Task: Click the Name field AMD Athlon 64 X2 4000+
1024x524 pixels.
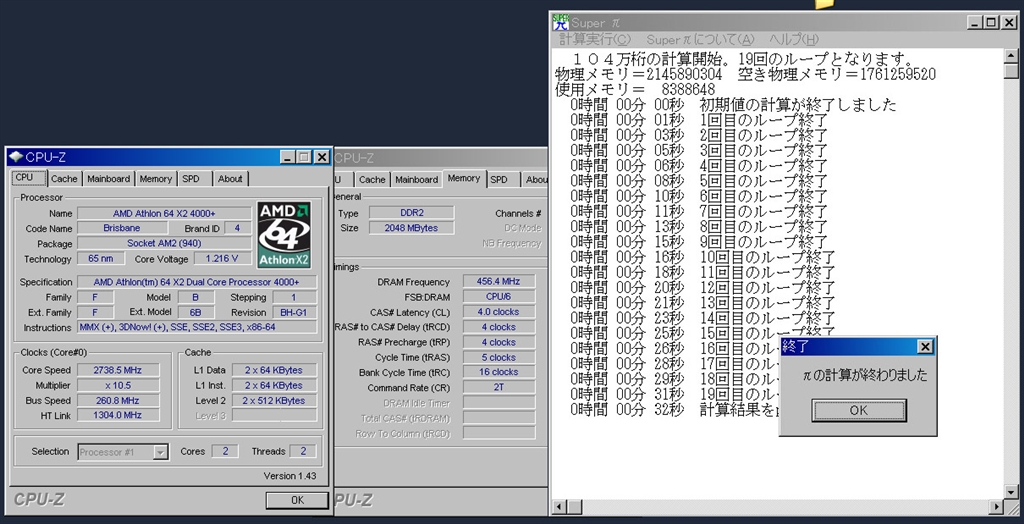Action: (x=164, y=213)
